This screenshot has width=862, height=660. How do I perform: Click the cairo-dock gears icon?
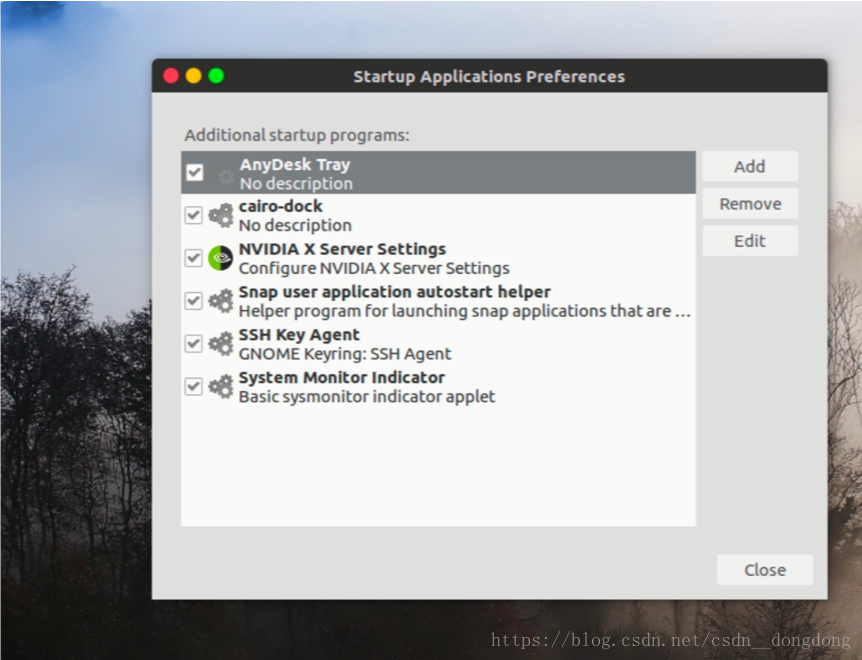coord(221,215)
